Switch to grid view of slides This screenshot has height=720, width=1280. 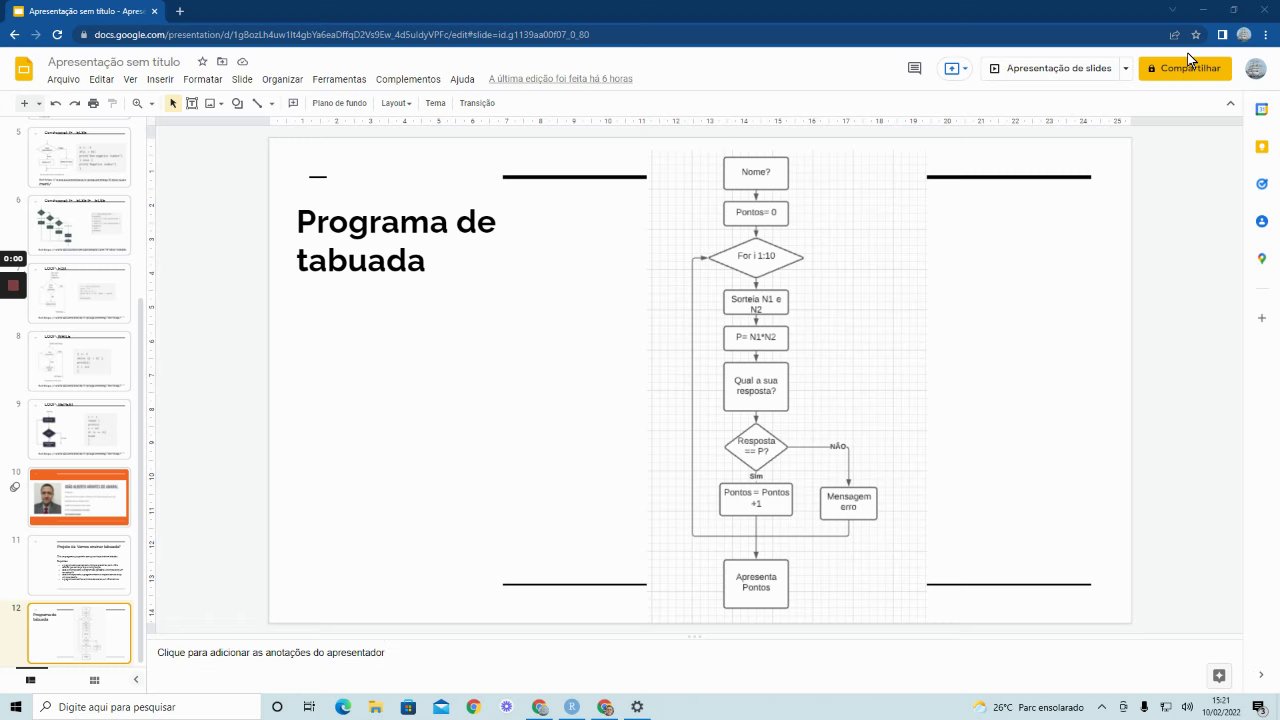pyautogui.click(x=94, y=680)
